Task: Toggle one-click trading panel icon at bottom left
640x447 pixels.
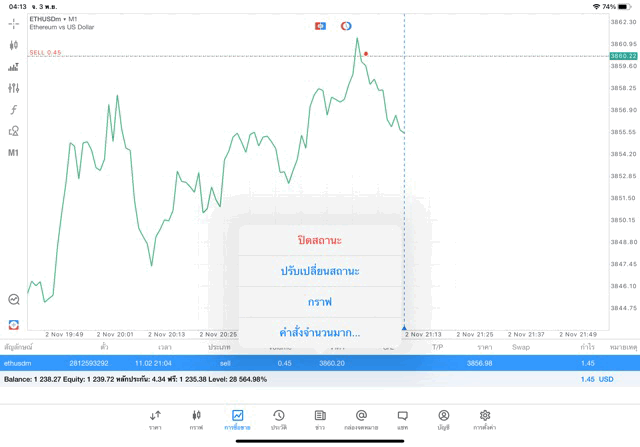Action: tap(13, 325)
